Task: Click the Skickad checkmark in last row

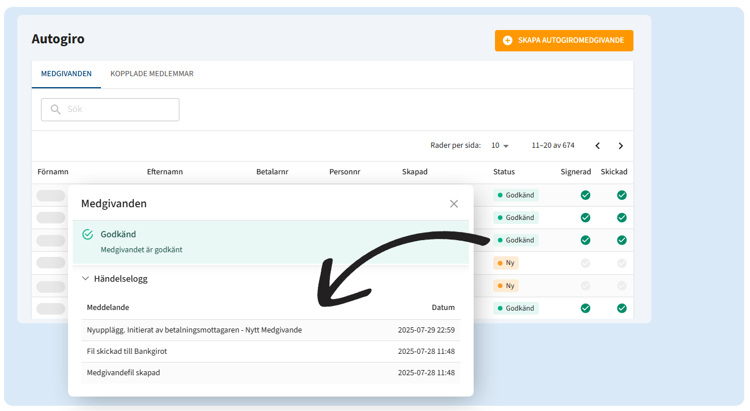Action: pyautogui.click(x=621, y=308)
